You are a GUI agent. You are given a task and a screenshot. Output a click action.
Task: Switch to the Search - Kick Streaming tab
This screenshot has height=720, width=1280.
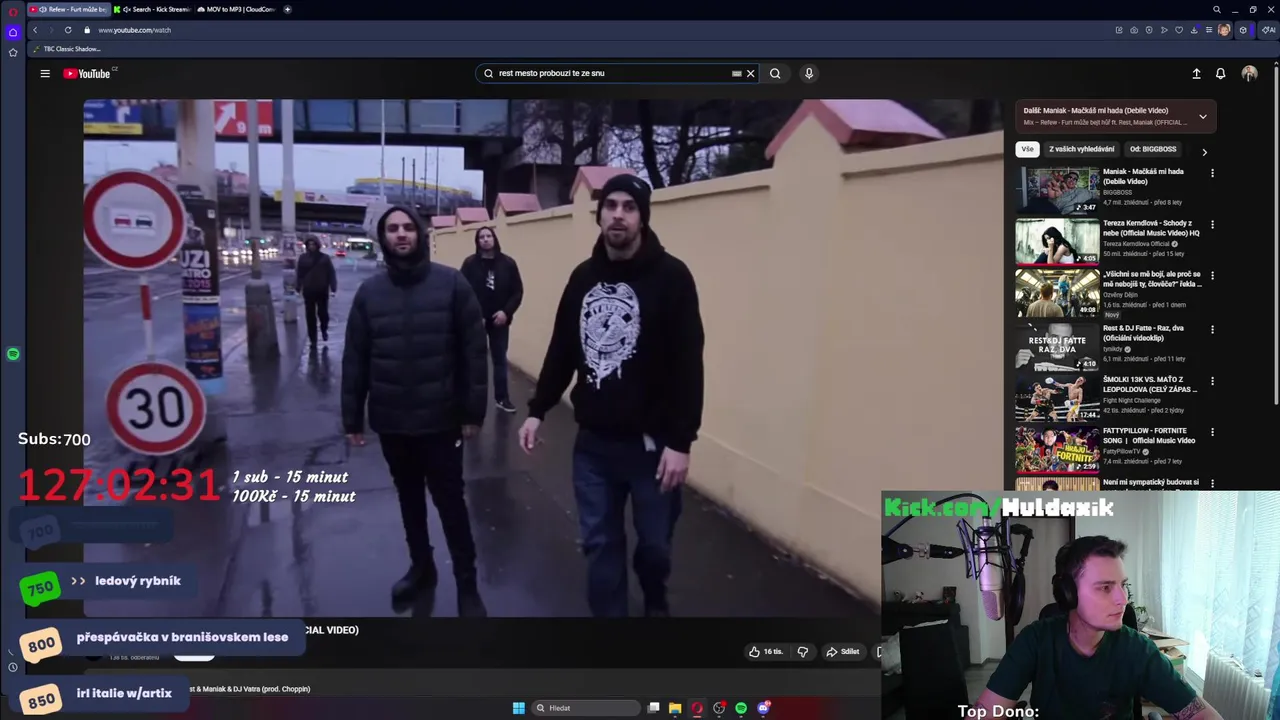click(x=152, y=9)
